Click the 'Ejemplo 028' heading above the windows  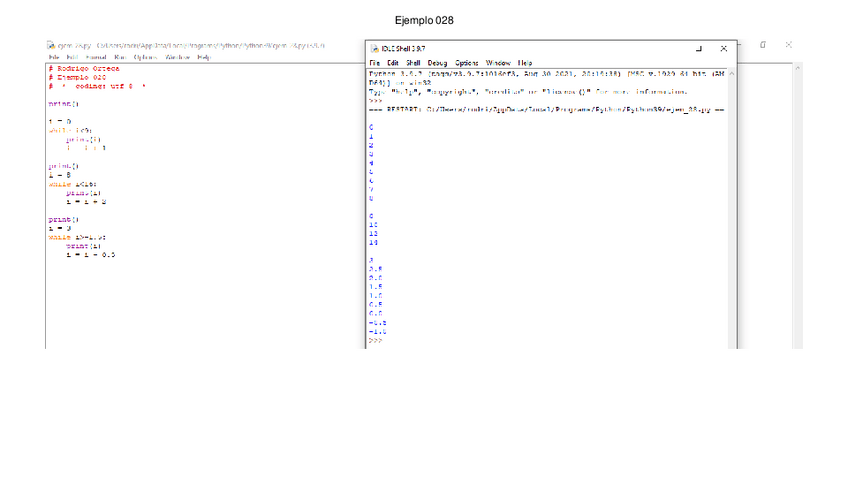point(424,21)
